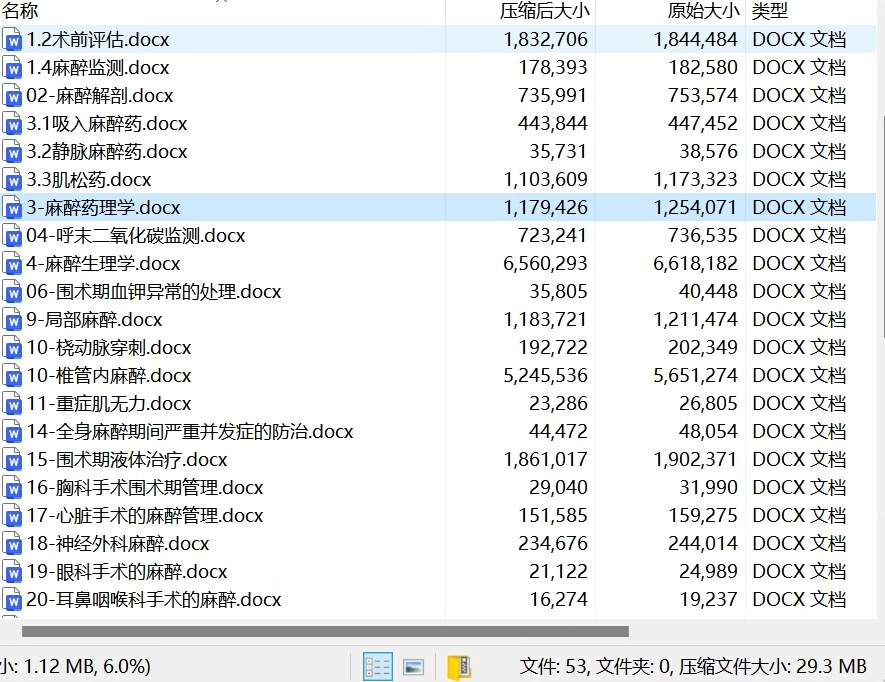Click Word icon of 14-全身麻醉期间严重并发症的防治.docx
This screenshot has height=682, width=885.
(12, 431)
